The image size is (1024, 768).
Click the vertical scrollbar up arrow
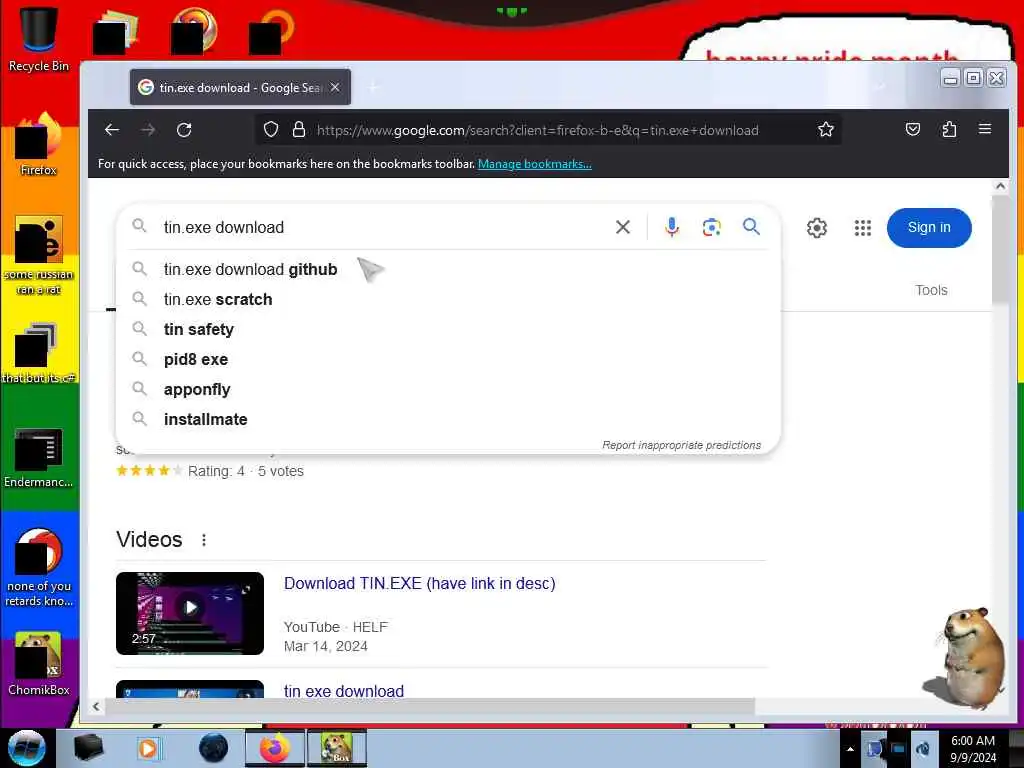pos(1000,186)
